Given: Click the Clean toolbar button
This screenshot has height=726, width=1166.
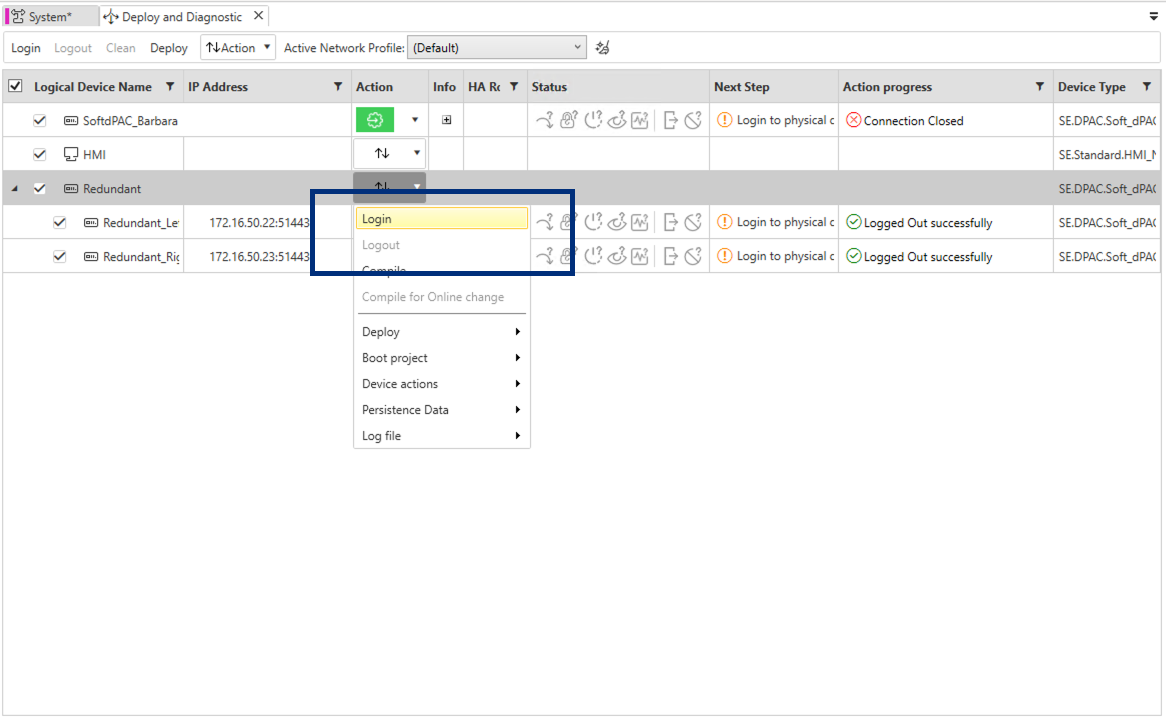Looking at the screenshot, I should 120,48.
